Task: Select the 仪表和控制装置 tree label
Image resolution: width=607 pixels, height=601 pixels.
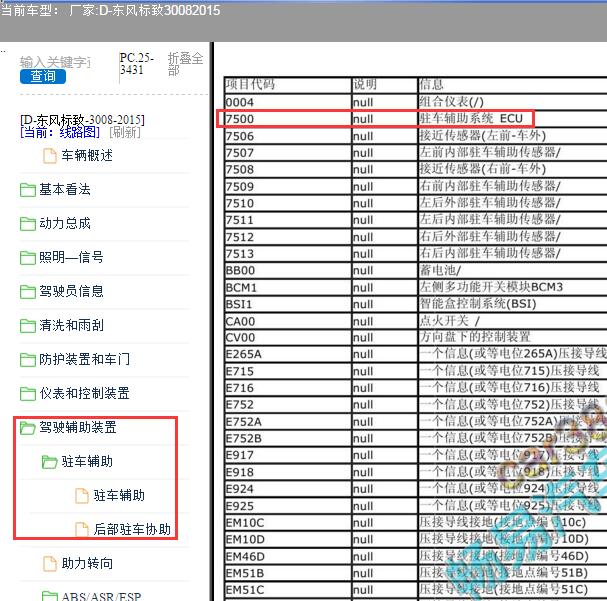Action: 84,394
